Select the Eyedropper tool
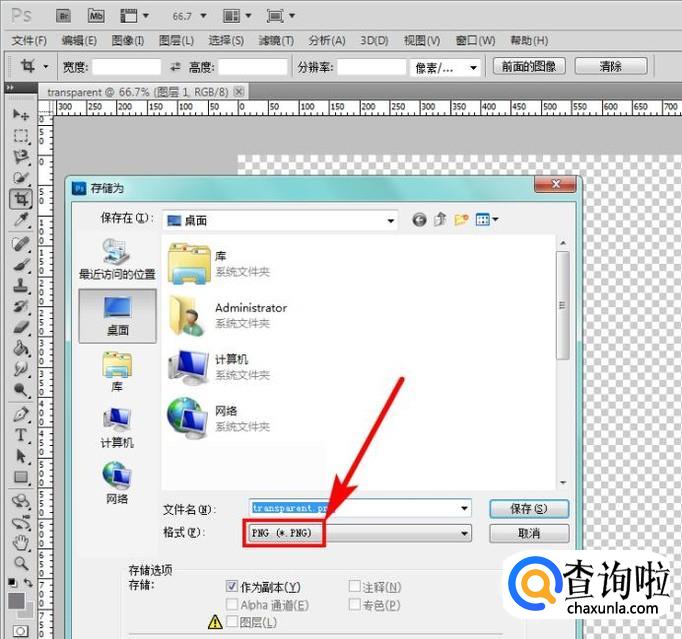682x639 pixels. coord(20,220)
